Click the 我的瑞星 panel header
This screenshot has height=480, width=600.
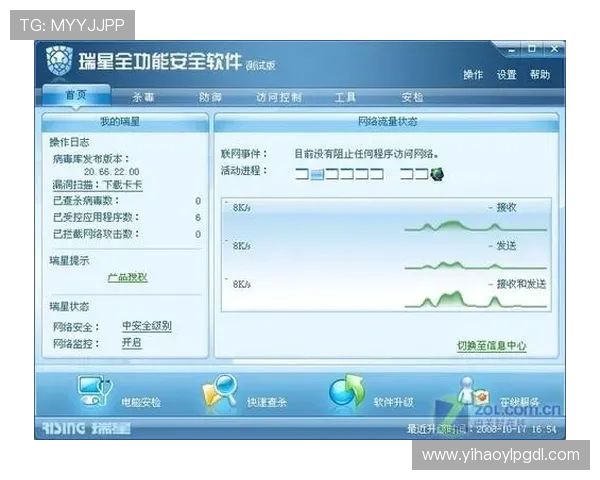coord(125,122)
